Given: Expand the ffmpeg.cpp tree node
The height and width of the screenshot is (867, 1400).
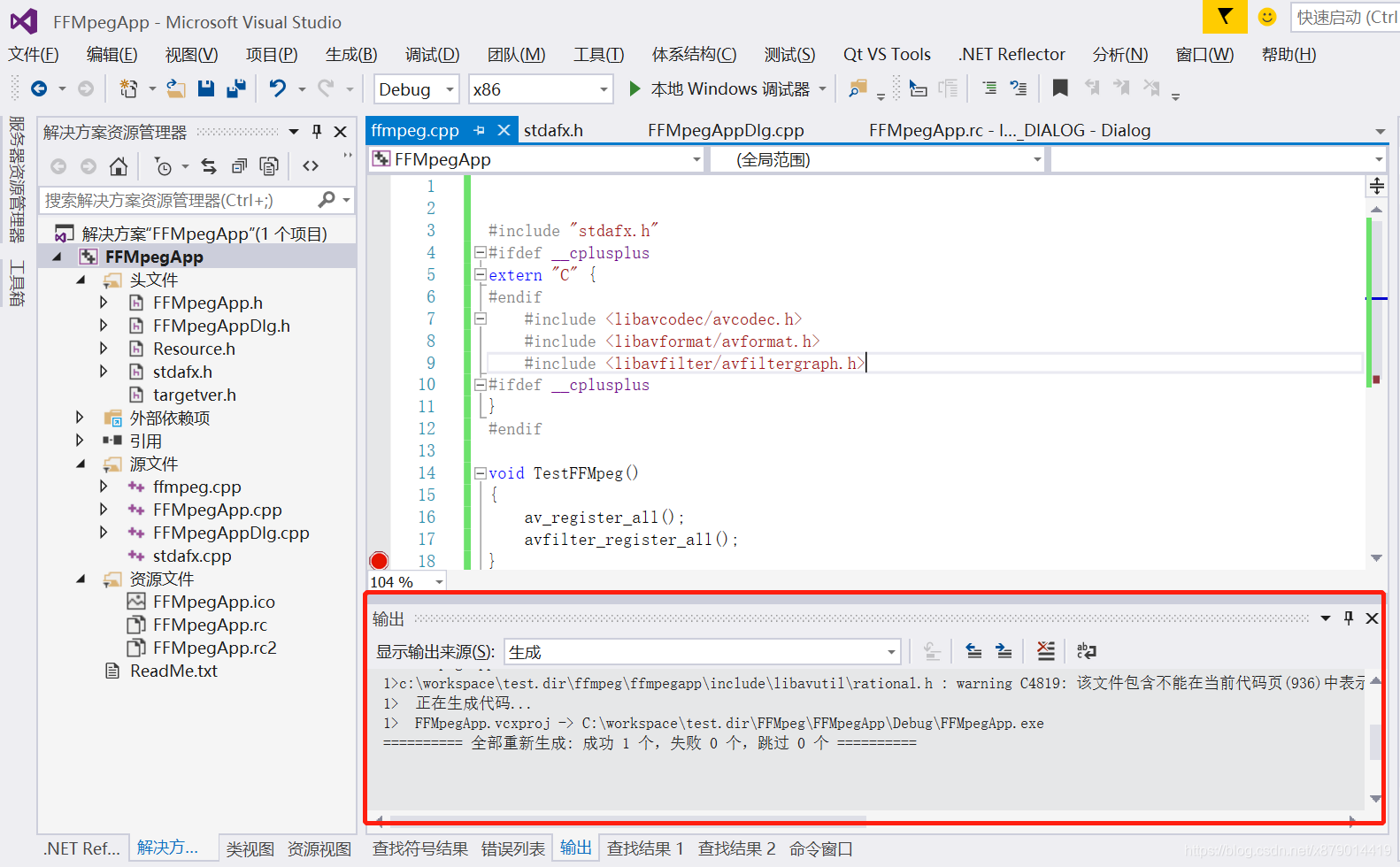Looking at the screenshot, I should [104, 487].
